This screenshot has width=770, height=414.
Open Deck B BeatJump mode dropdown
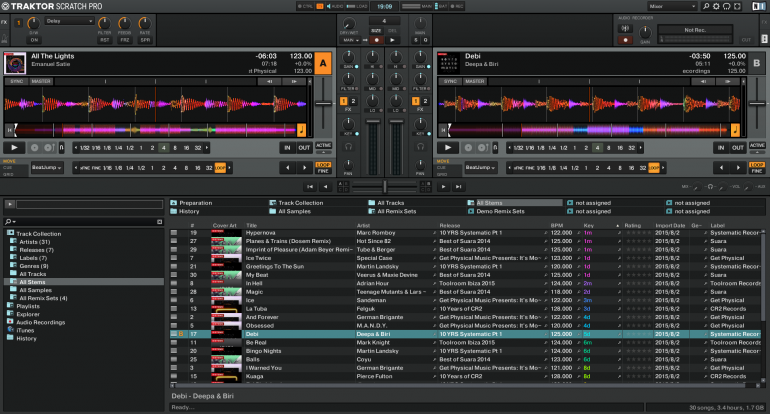(480, 168)
